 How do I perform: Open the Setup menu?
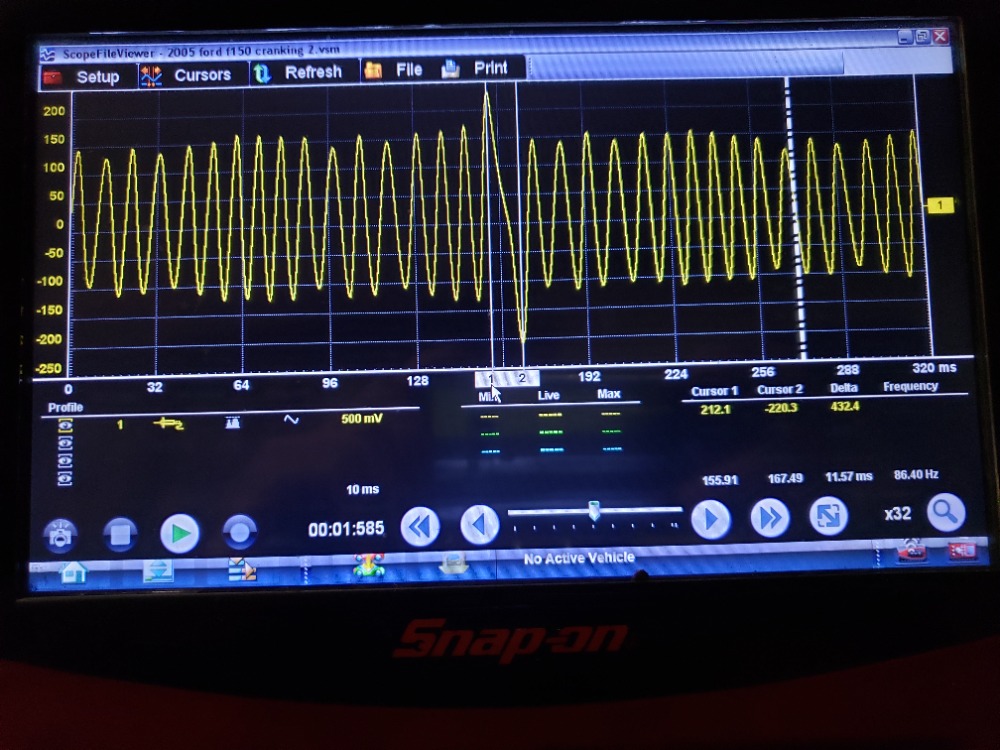pyautogui.click(x=83, y=76)
